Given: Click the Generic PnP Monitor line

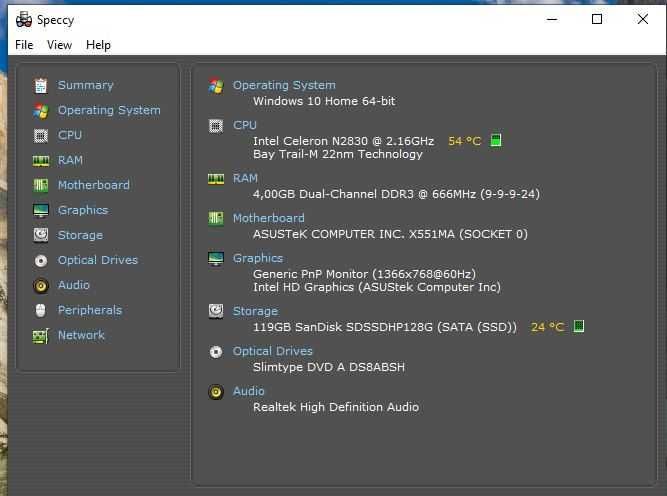Looking at the screenshot, I should (x=365, y=274).
